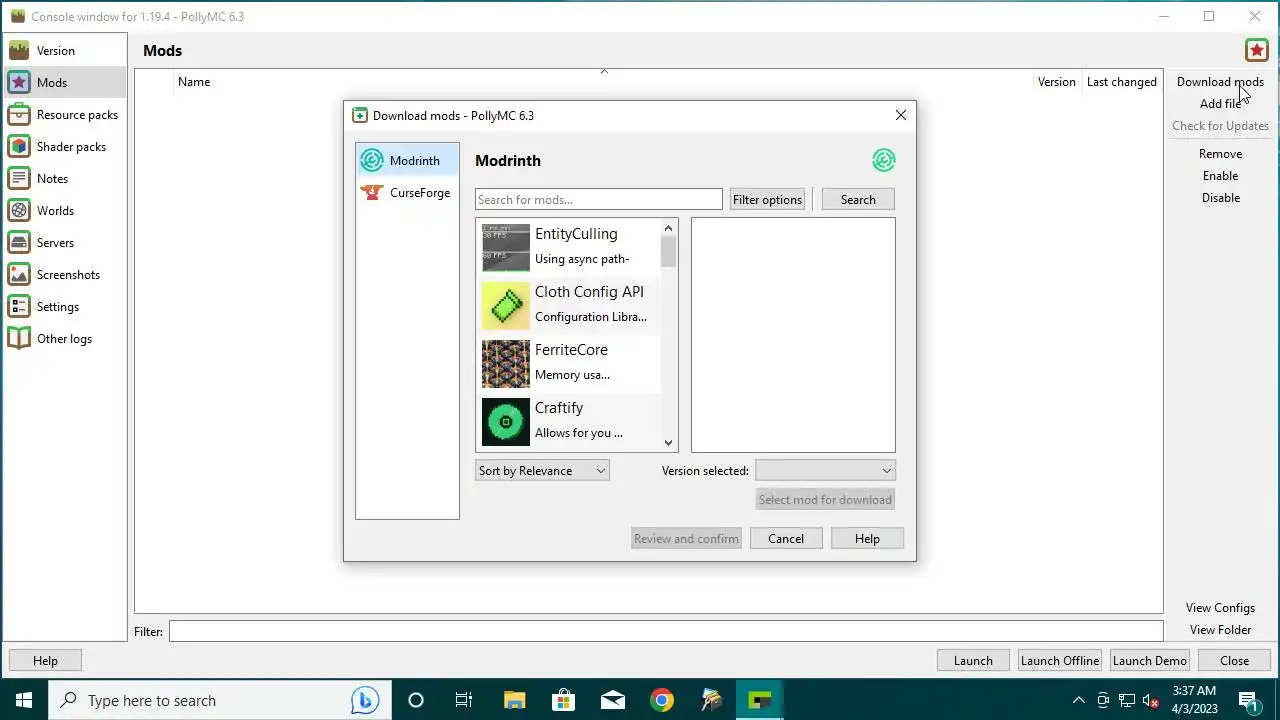This screenshot has height=720, width=1280.
Task: Click mod list scroll up arrow
Action: click(669, 229)
